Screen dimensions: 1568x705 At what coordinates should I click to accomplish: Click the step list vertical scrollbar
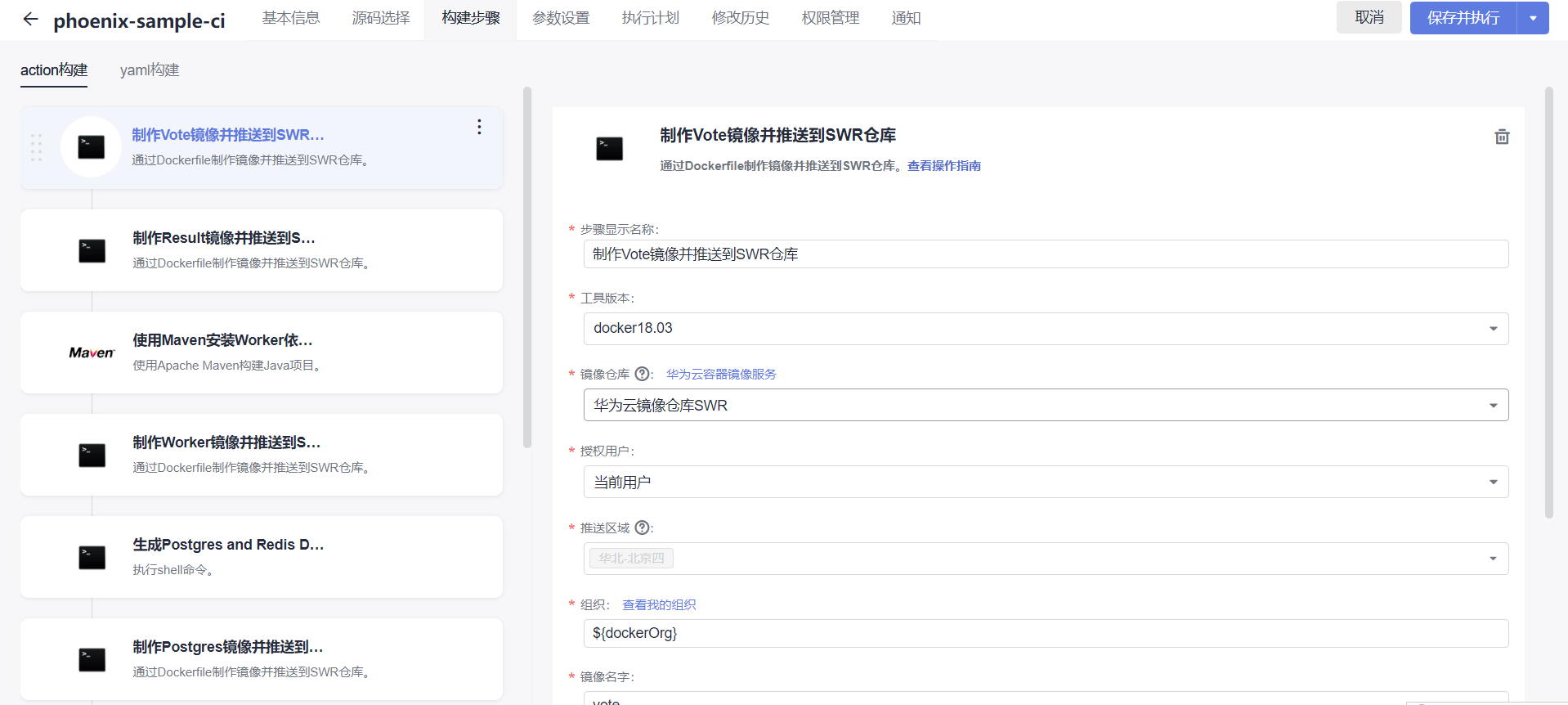(x=527, y=267)
